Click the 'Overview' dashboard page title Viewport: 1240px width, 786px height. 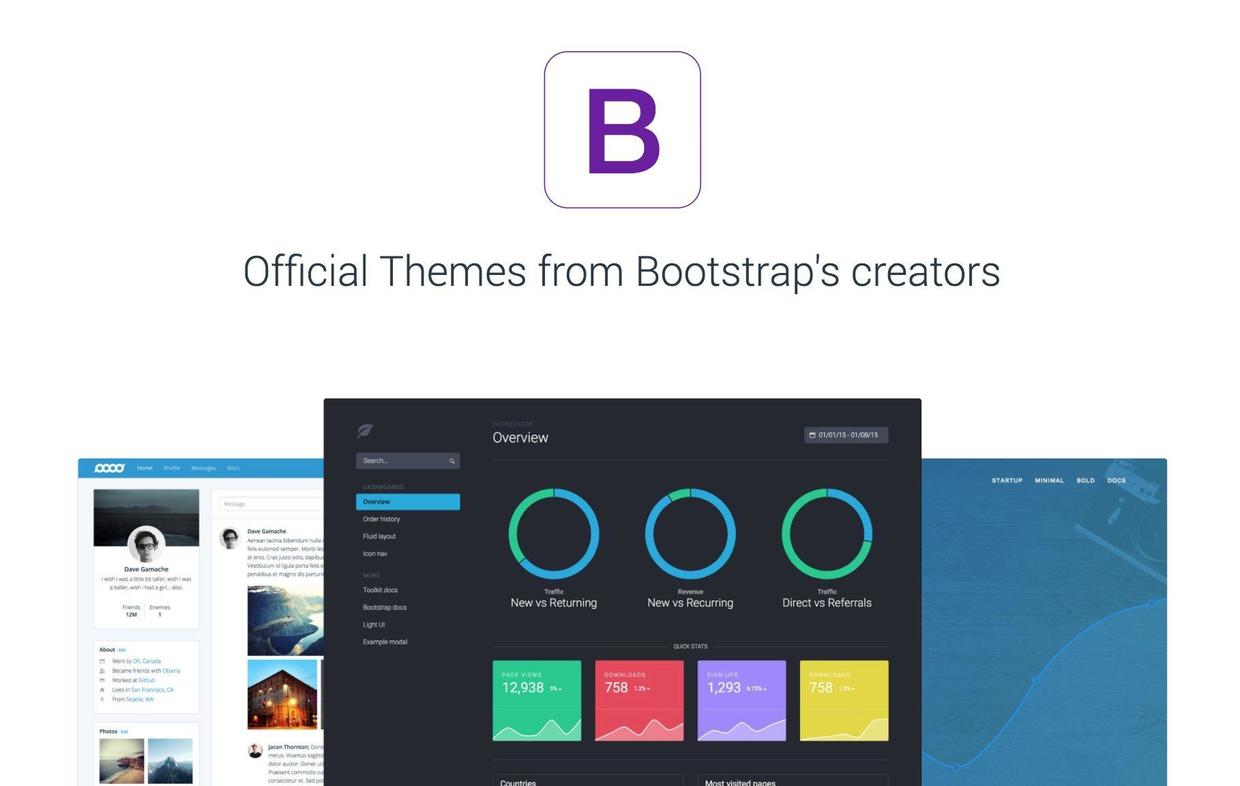click(x=520, y=438)
